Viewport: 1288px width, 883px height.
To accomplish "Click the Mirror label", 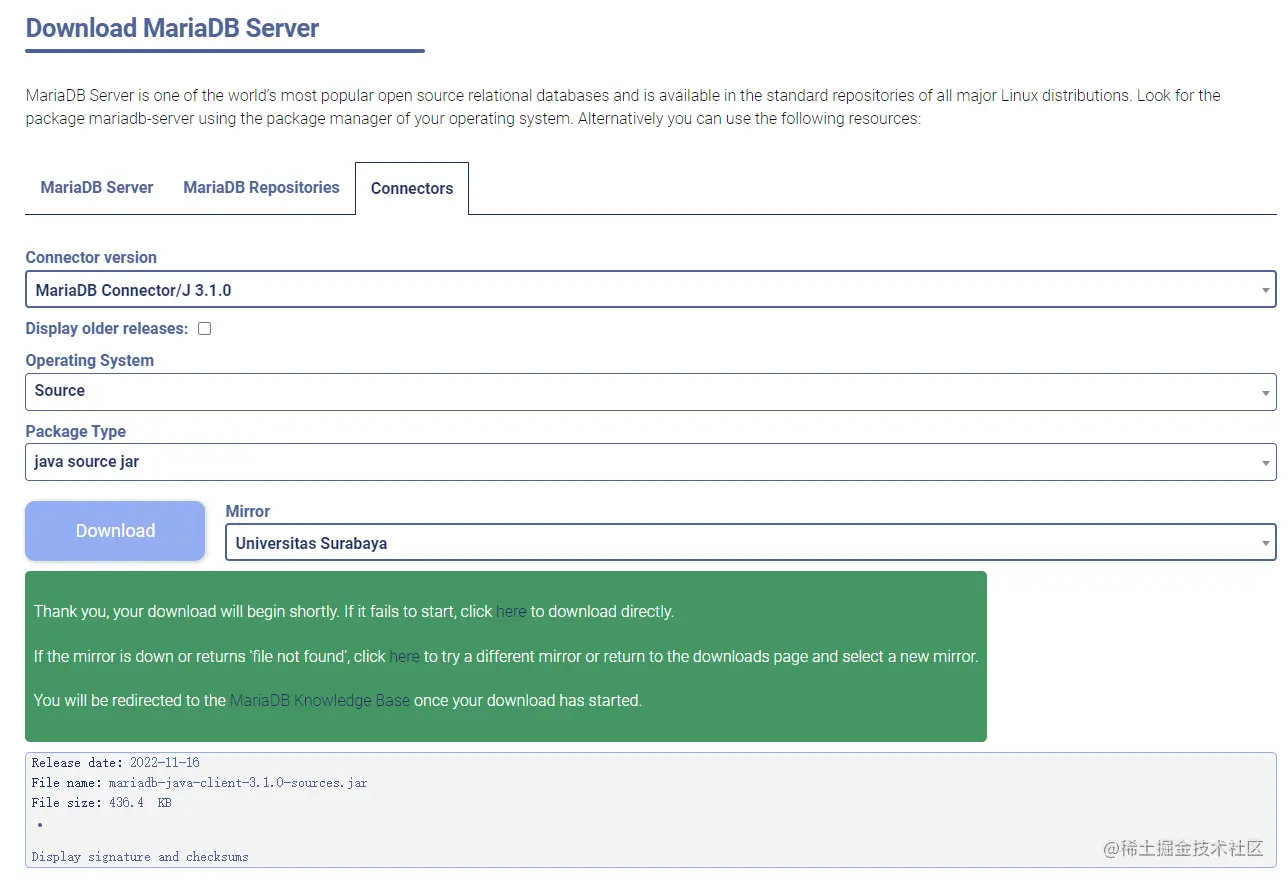I will (248, 511).
